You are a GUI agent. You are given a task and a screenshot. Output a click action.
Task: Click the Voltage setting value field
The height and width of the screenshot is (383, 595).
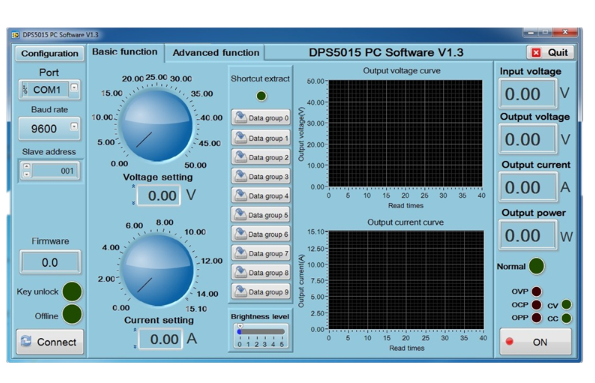pyautogui.click(x=159, y=195)
